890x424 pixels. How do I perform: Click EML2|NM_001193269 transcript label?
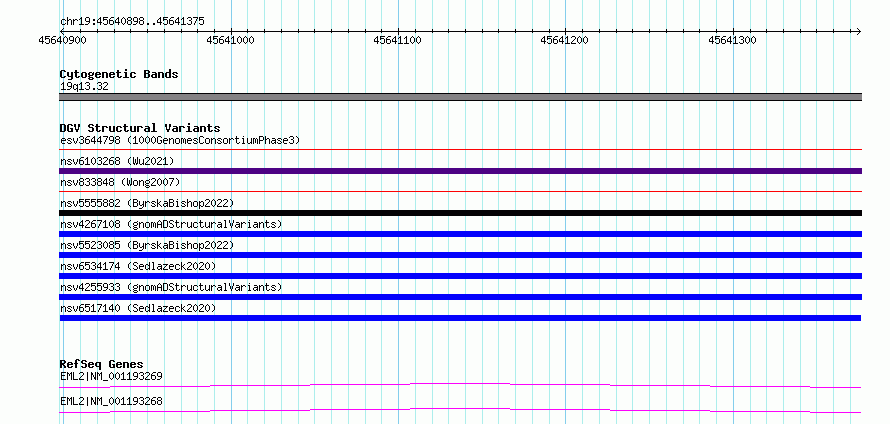pyautogui.click(x=111, y=376)
